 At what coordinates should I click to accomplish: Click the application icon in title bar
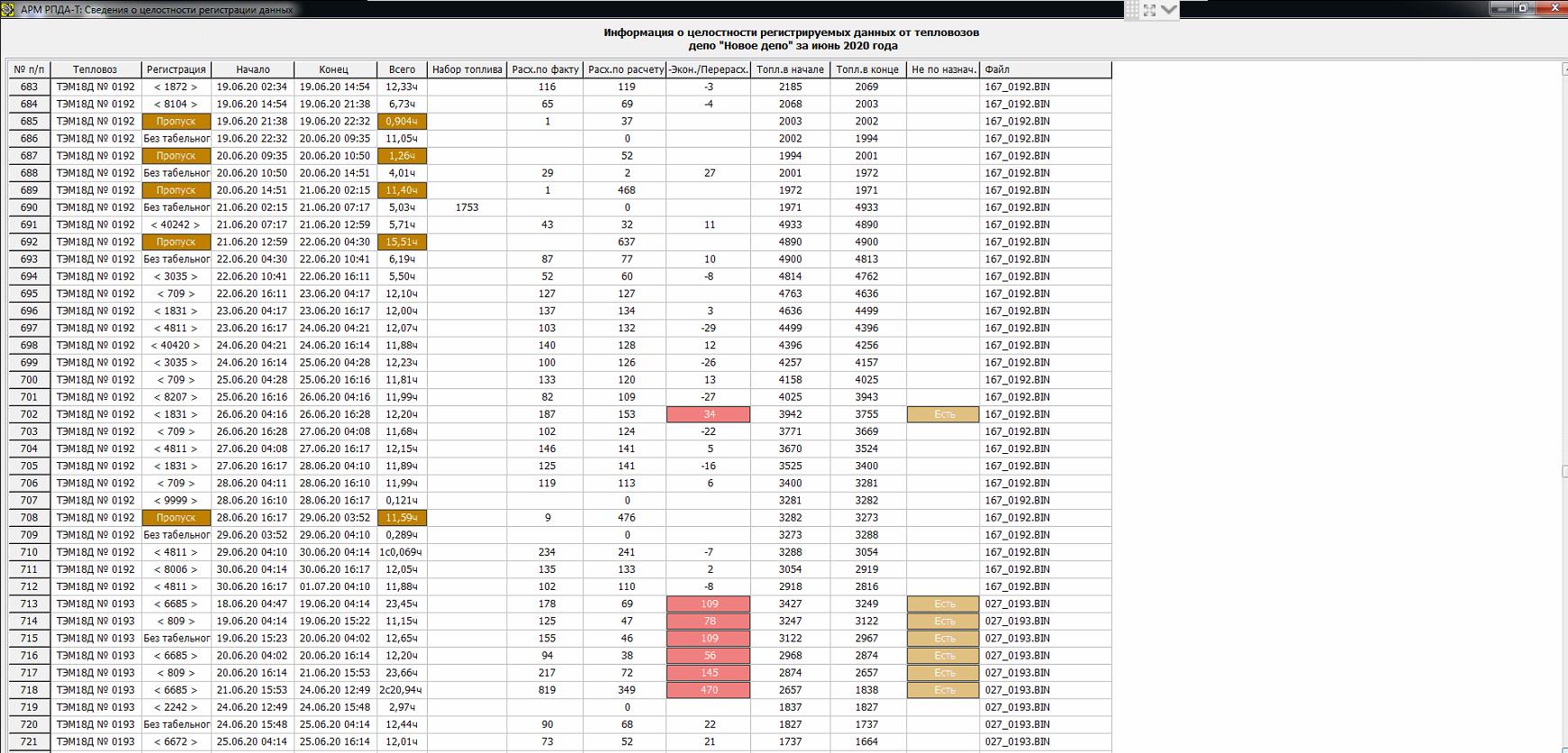point(9,9)
